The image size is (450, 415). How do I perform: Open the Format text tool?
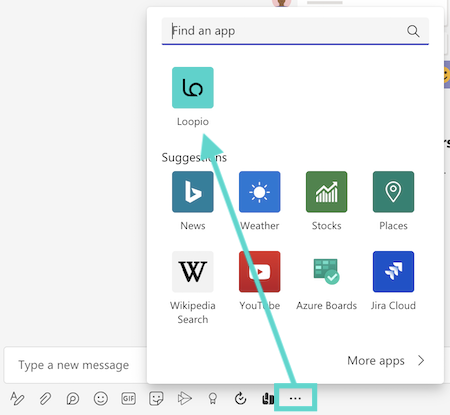tap(17, 398)
